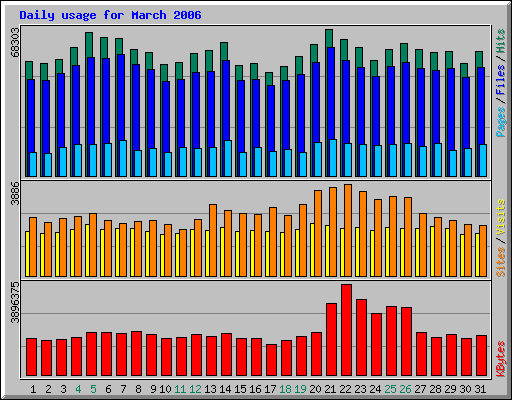This screenshot has height=400, width=512.
Task: Select the orange Visits bar for day 13
Action: (213, 240)
